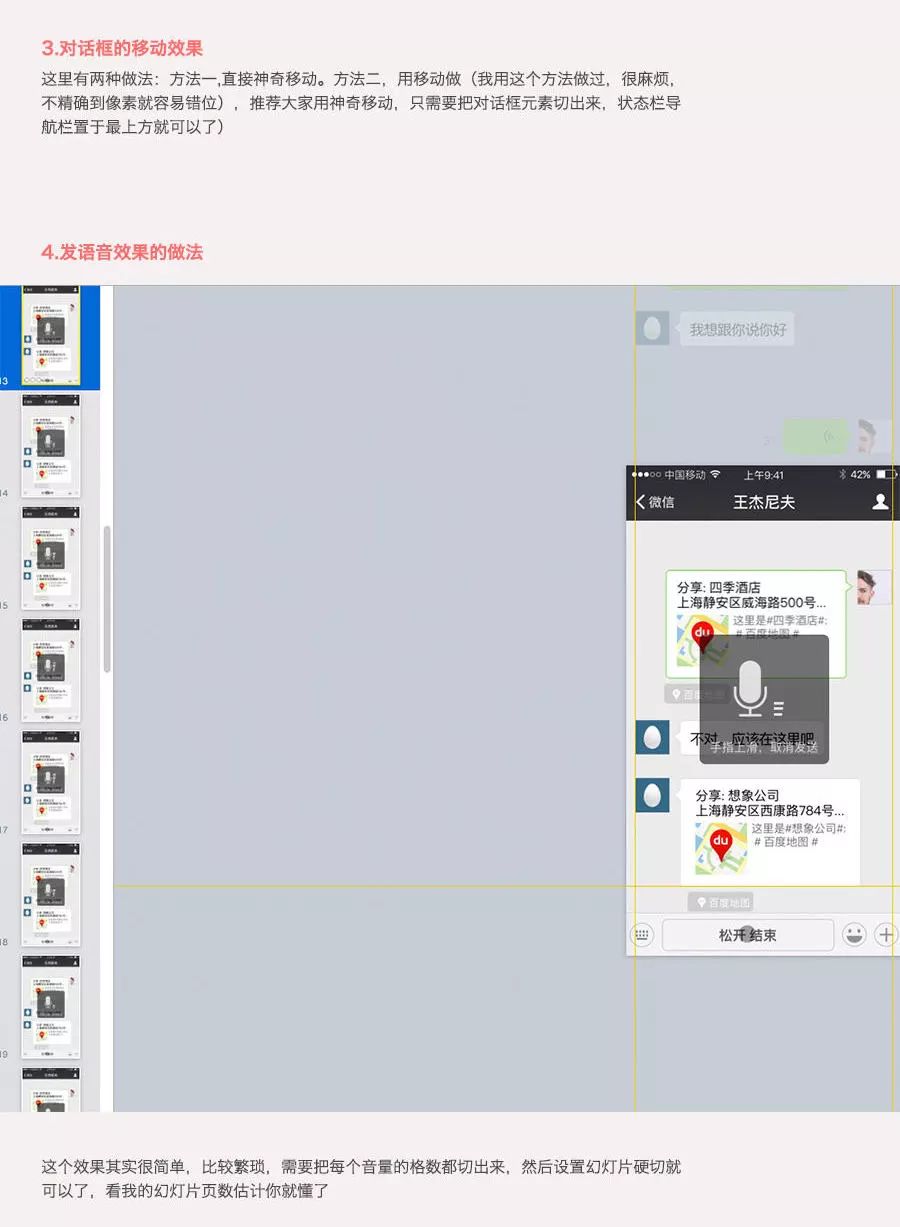The image size is (900, 1227).
Task: Click the hint 手指上滑, 取消发送
Action: coord(764,747)
